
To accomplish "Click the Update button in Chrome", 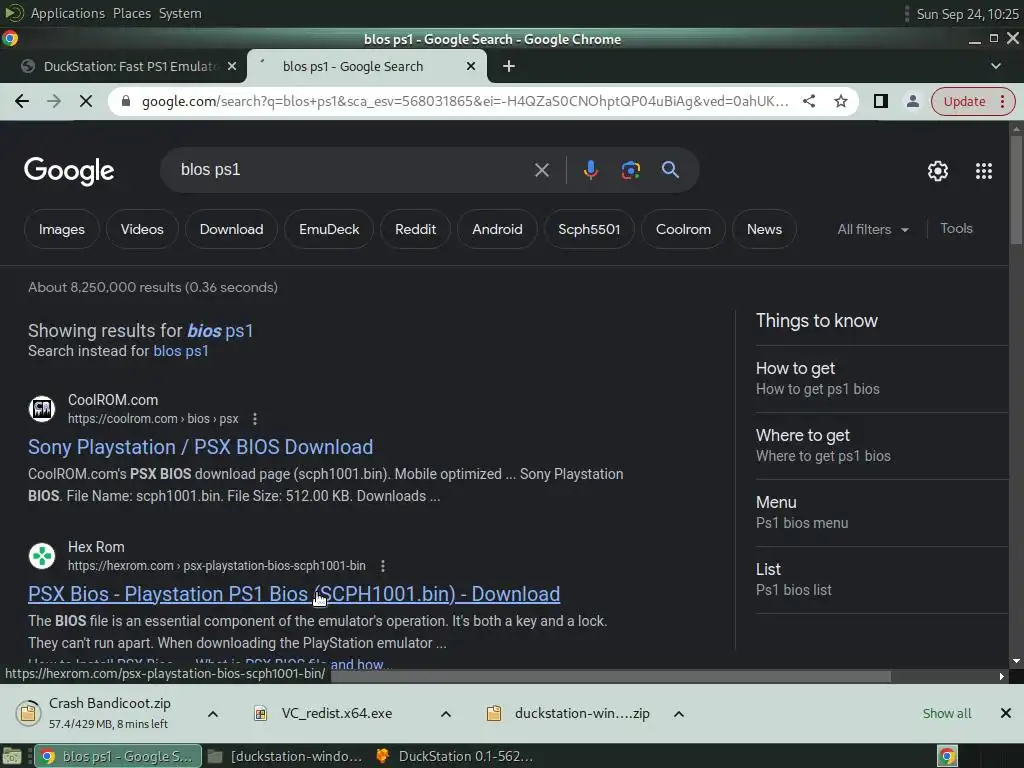I will (972, 101).
